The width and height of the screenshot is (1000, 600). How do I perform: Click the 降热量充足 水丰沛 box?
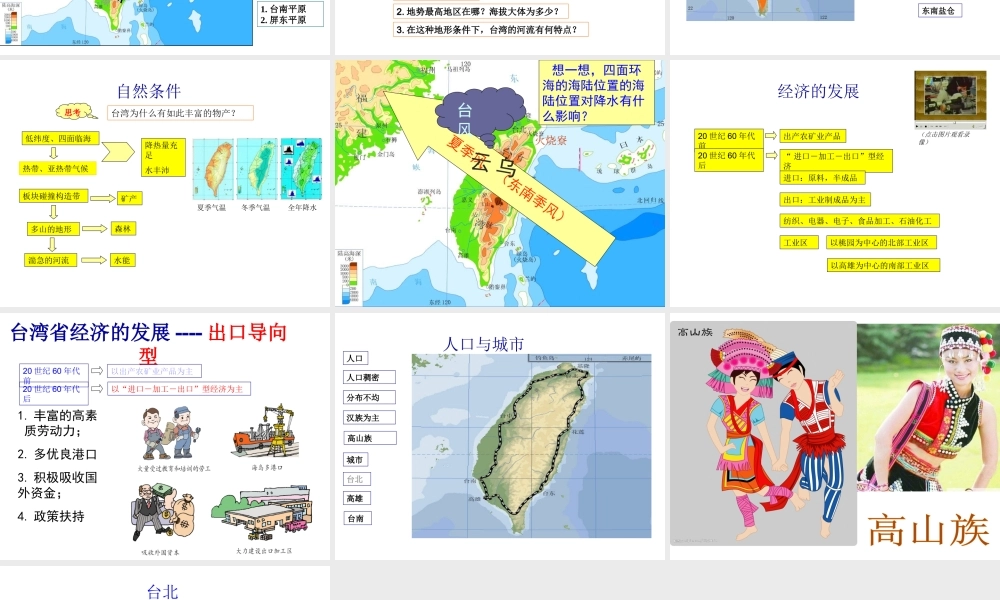click(x=163, y=157)
